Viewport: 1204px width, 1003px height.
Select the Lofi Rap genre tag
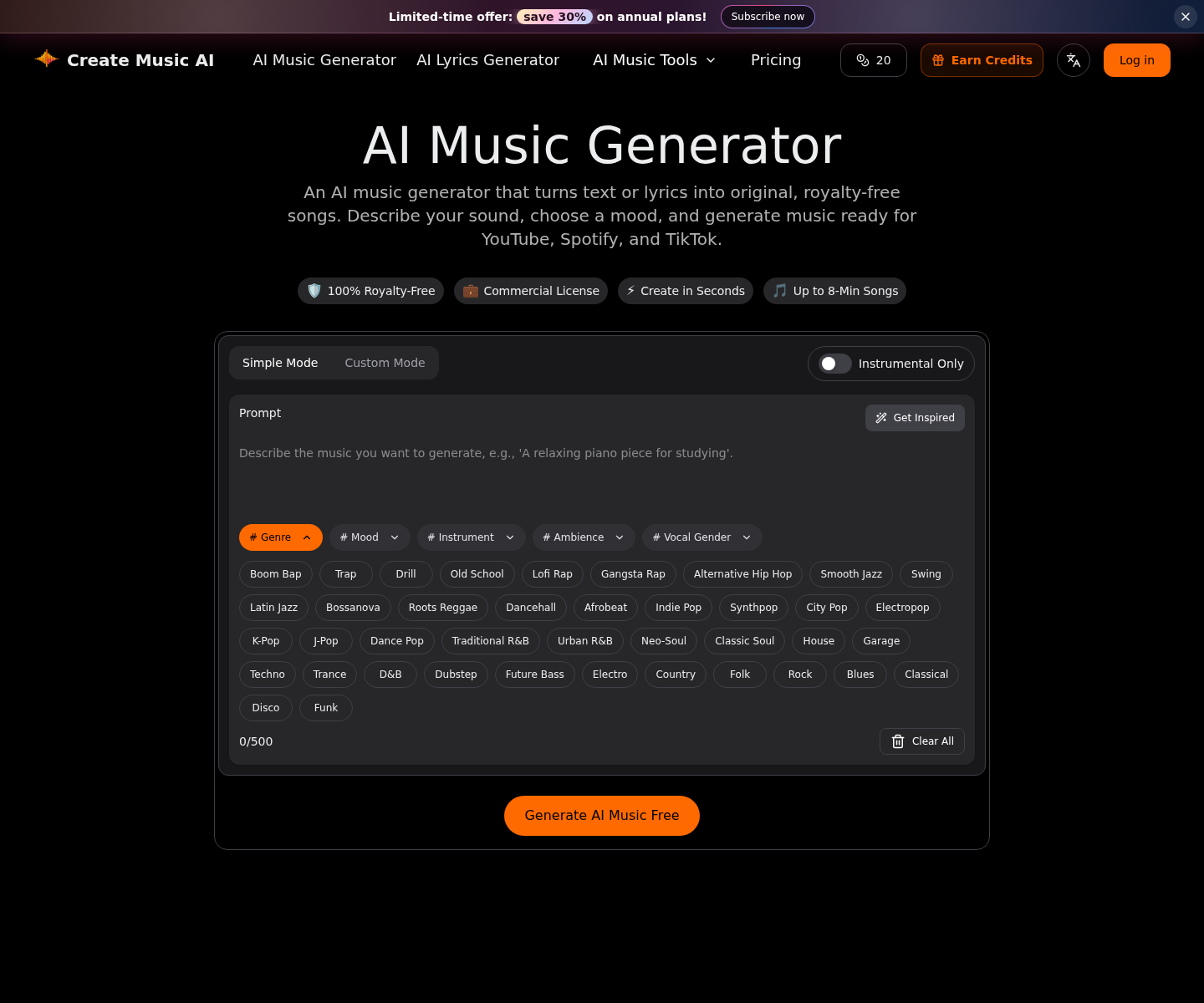553,574
